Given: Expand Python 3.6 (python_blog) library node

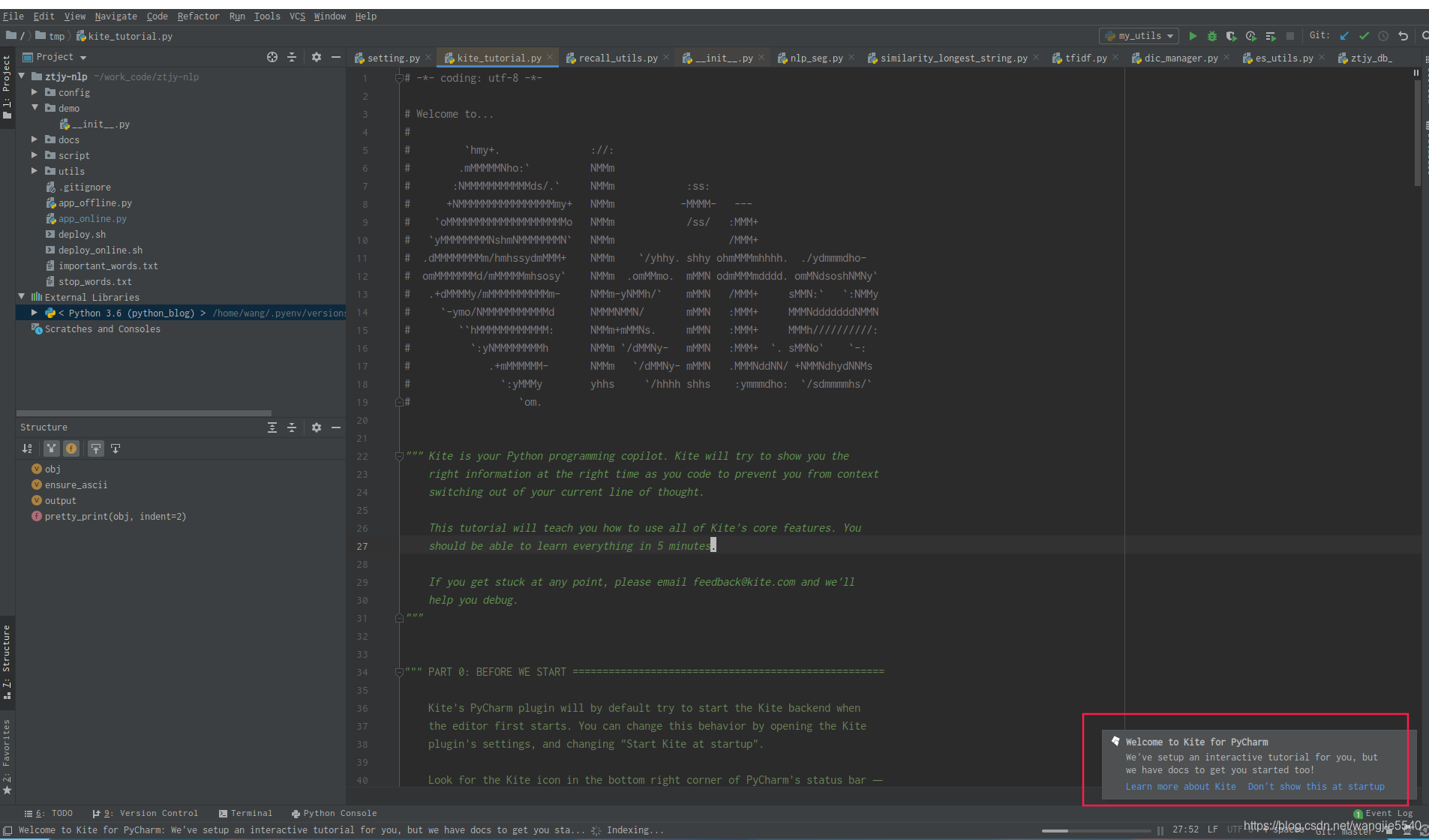Looking at the screenshot, I should (x=35, y=313).
